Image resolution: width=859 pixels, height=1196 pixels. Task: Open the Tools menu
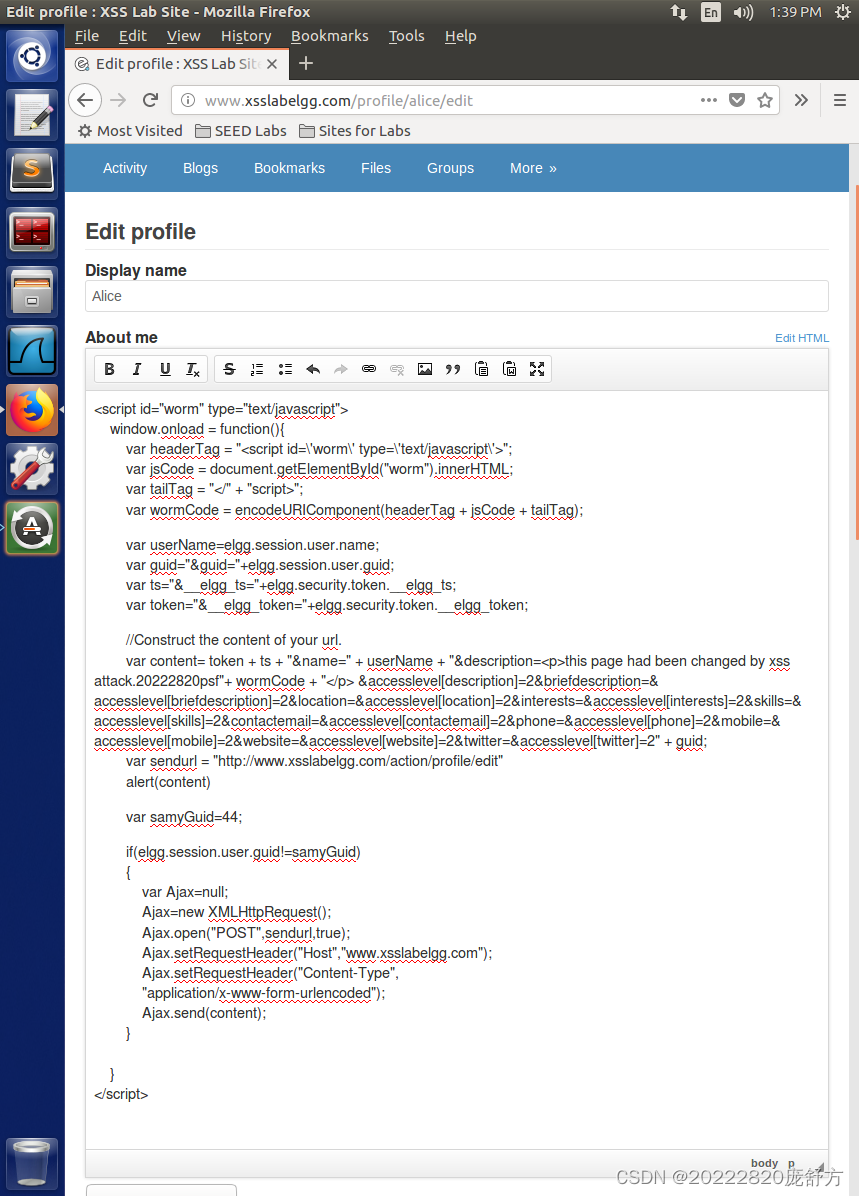pyautogui.click(x=407, y=36)
